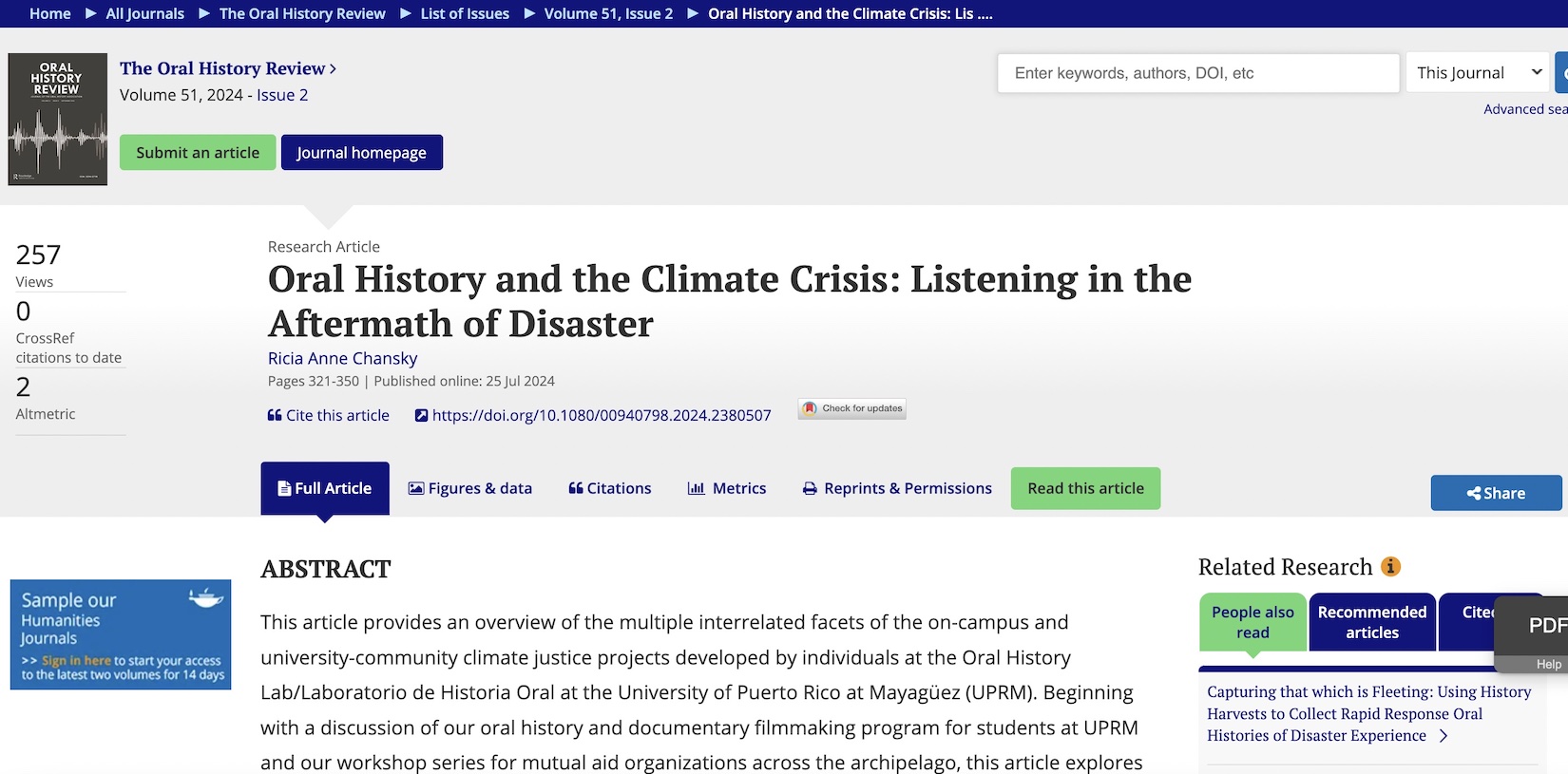Click the 257 Views count

point(38,255)
